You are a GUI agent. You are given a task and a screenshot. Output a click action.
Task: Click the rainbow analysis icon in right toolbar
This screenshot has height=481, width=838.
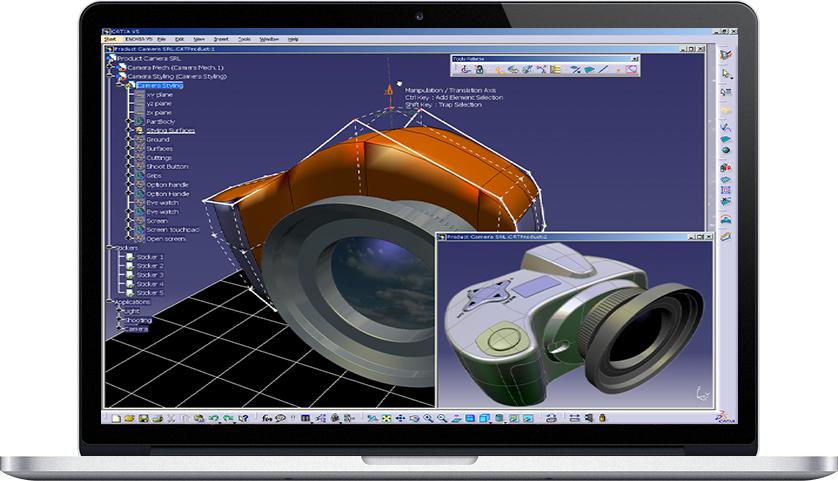click(x=726, y=218)
